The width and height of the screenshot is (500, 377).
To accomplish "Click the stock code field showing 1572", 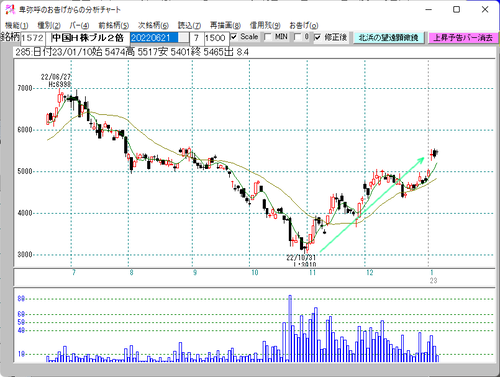I will pyautogui.click(x=32, y=38).
